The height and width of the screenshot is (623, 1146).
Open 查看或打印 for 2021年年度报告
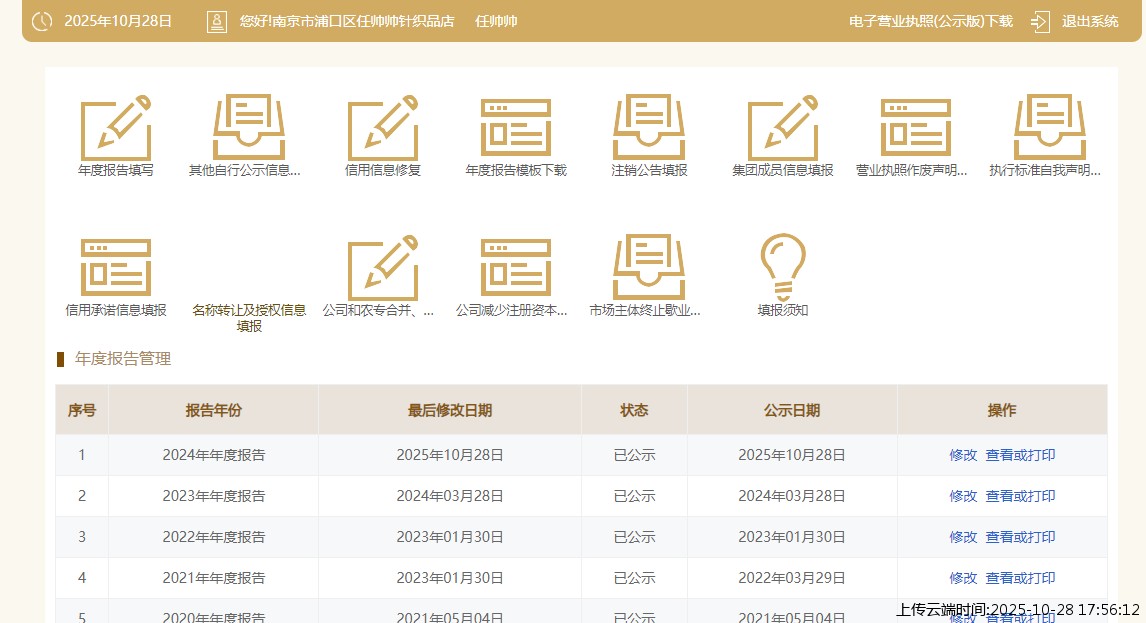click(1020, 578)
